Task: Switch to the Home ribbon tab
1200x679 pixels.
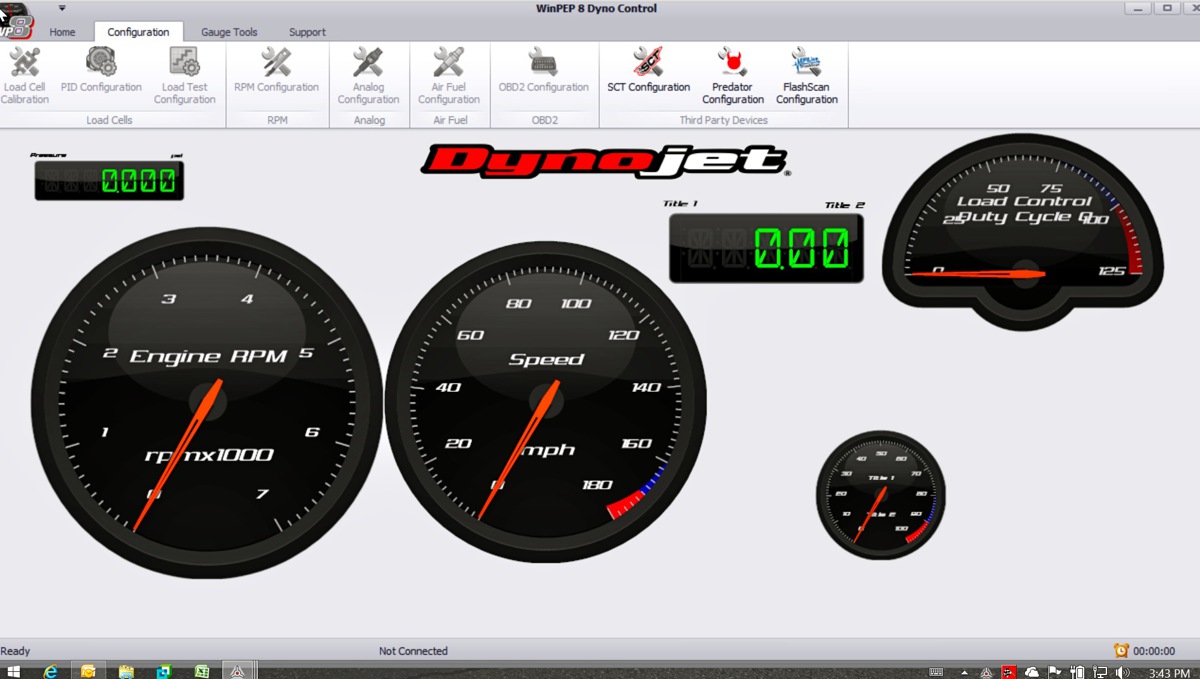Action: 62,32
